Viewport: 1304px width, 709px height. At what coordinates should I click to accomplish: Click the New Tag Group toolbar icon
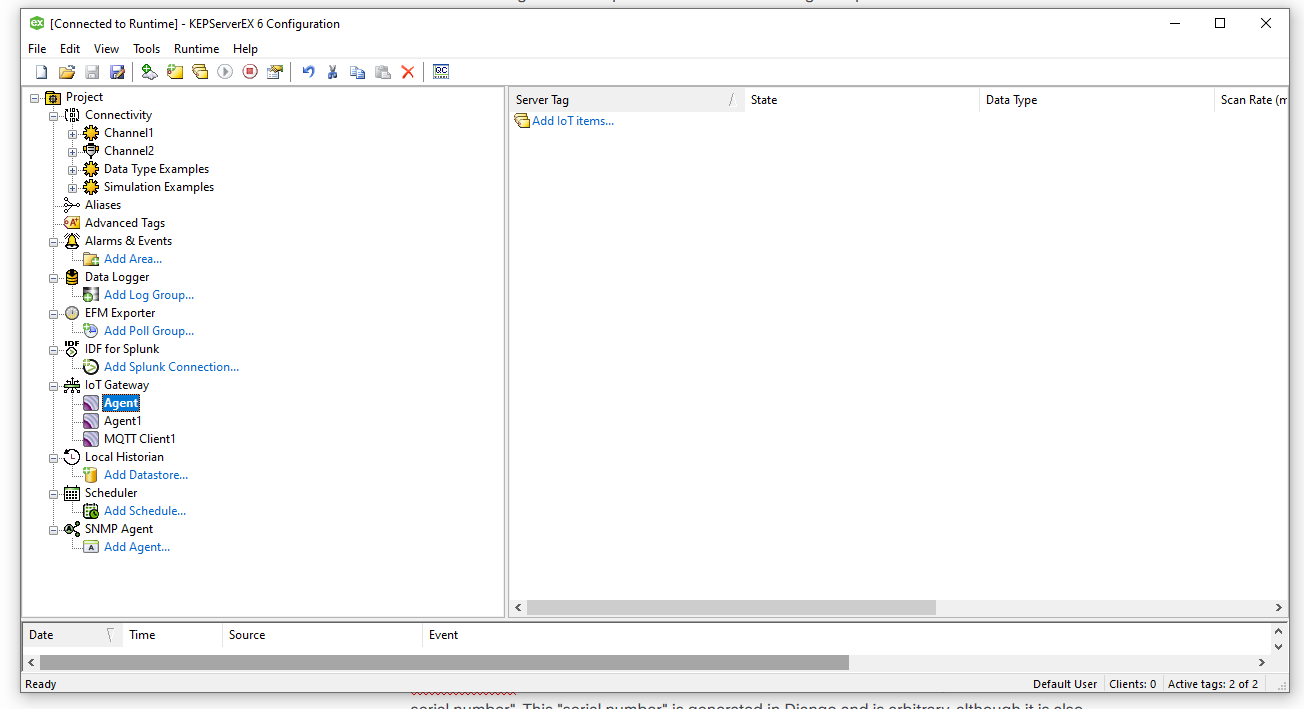[x=200, y=72]
